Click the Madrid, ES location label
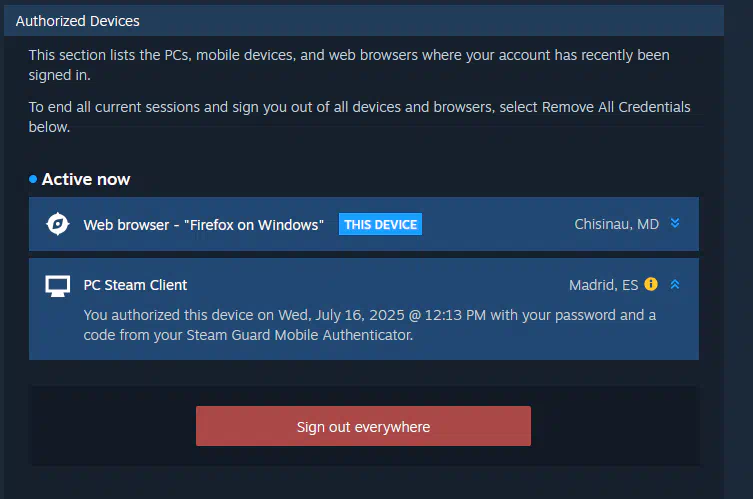Image resolution: width=753 pixels, height=499 pixels. [x=604, y=285]
